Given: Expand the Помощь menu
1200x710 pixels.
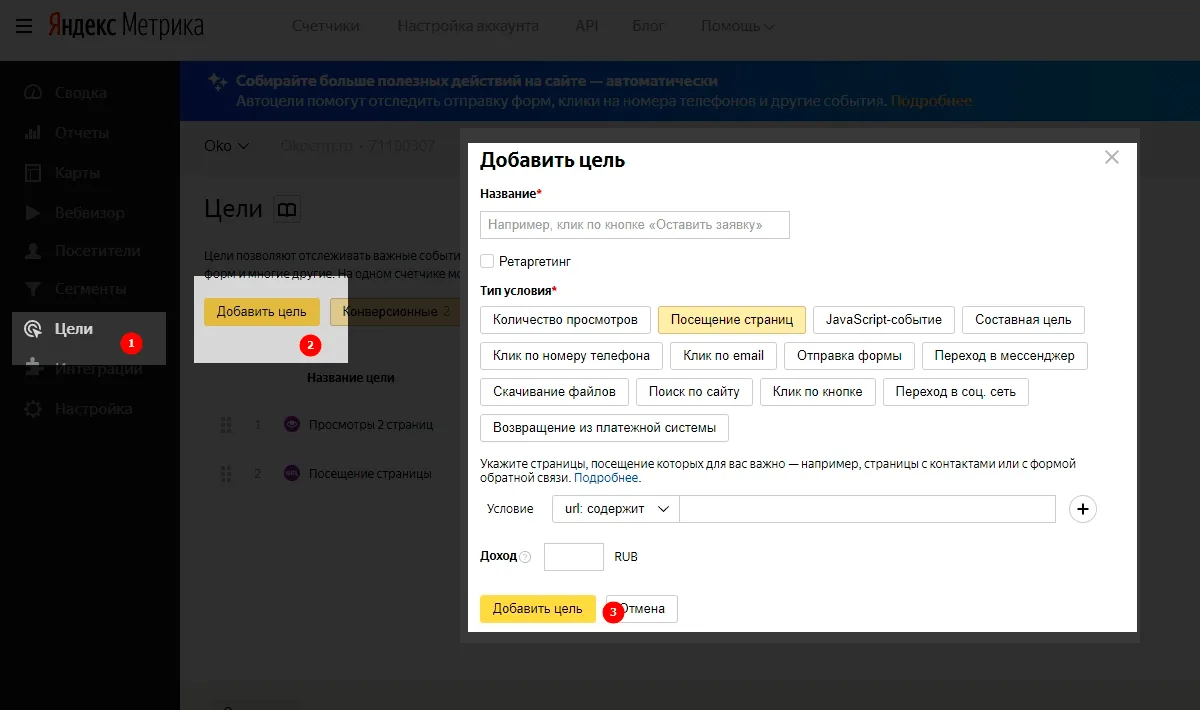Looking at the screenshot, I should point(737,26).
